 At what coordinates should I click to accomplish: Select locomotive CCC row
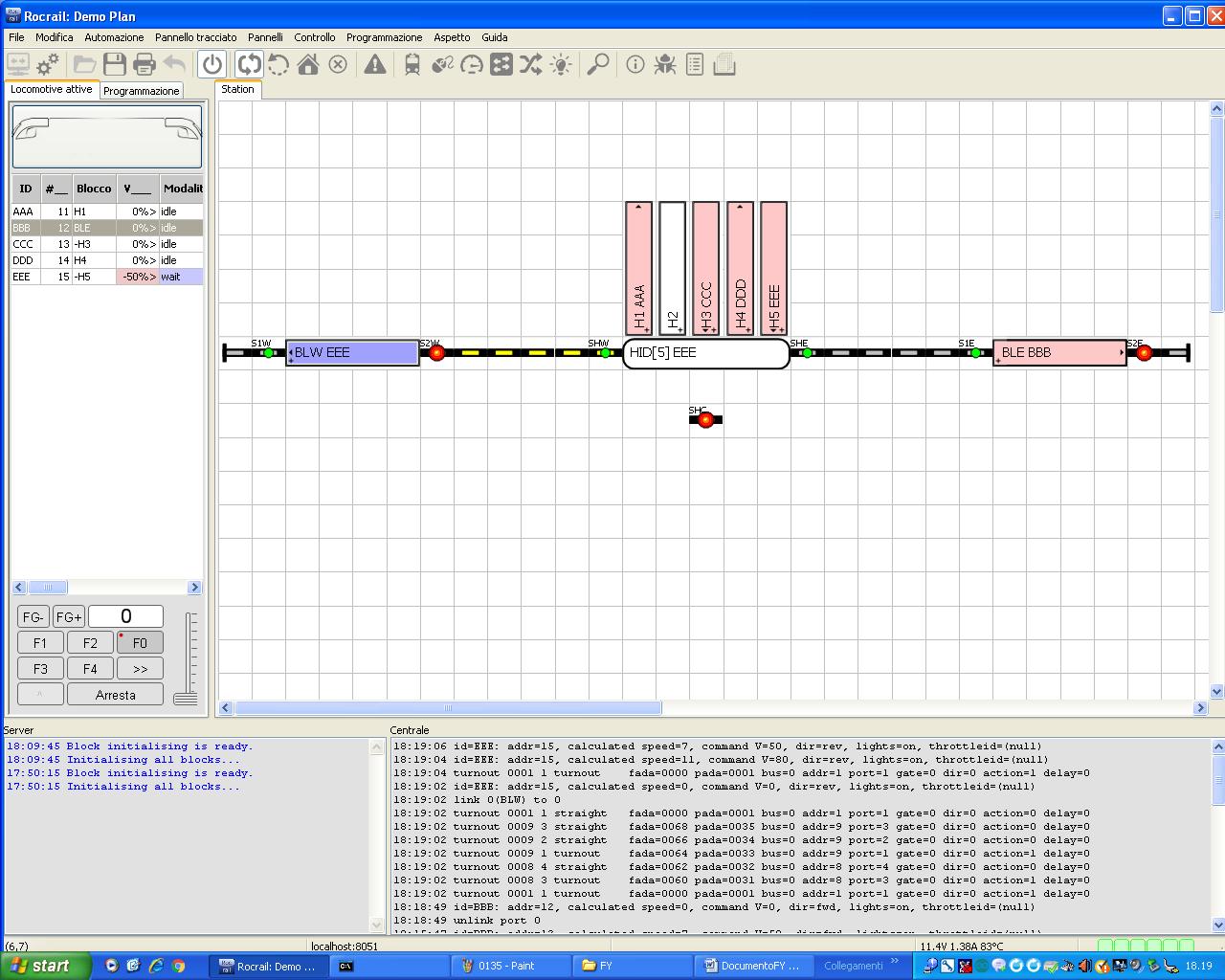coord(107,244)
